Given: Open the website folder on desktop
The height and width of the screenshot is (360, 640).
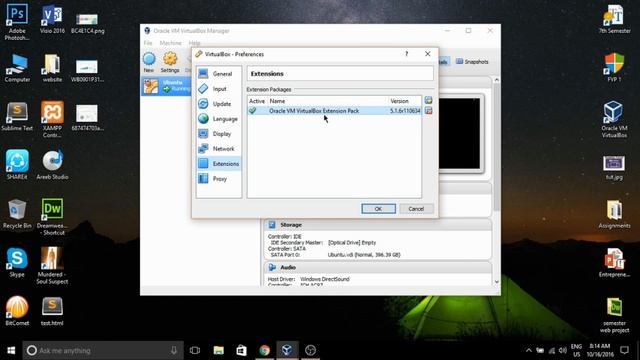Looking at the screenshot, I should 52,68.
